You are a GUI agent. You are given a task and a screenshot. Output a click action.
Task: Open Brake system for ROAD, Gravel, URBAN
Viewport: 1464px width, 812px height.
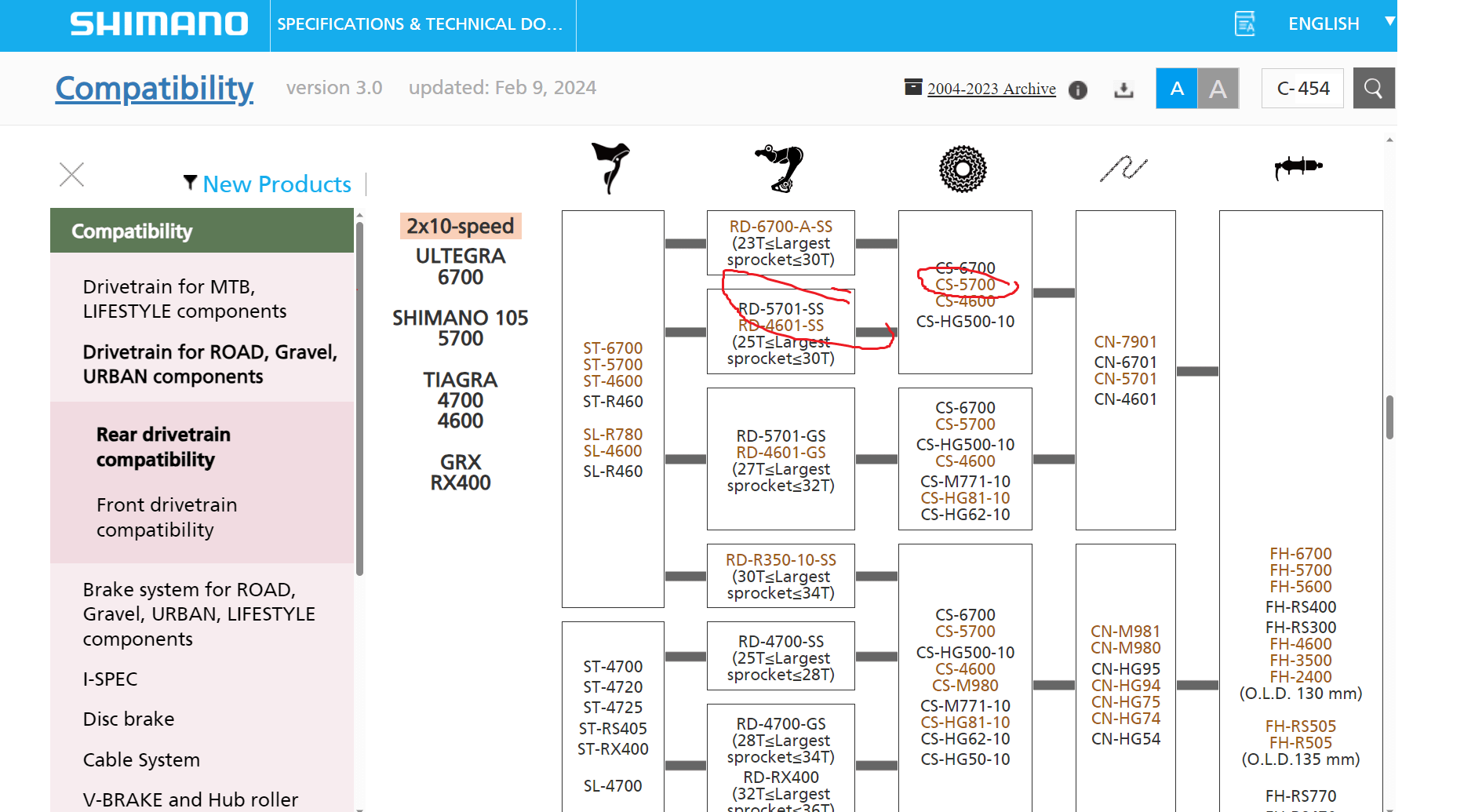199,614
